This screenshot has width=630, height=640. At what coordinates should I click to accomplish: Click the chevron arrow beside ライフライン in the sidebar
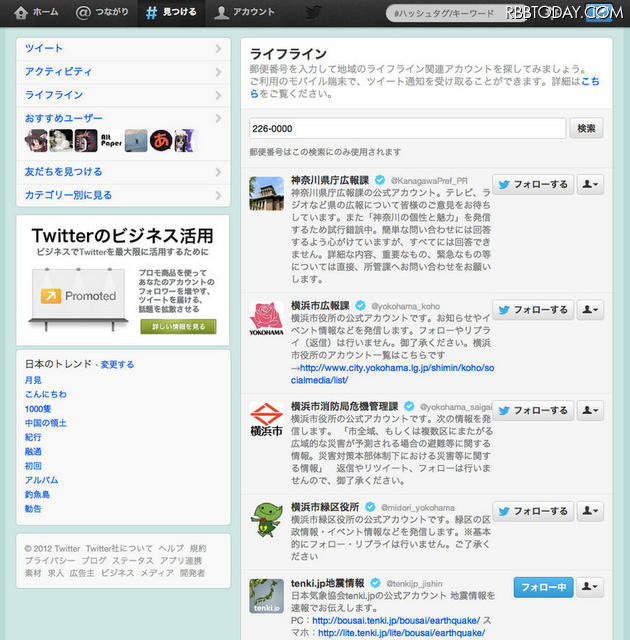pos(219,96)
